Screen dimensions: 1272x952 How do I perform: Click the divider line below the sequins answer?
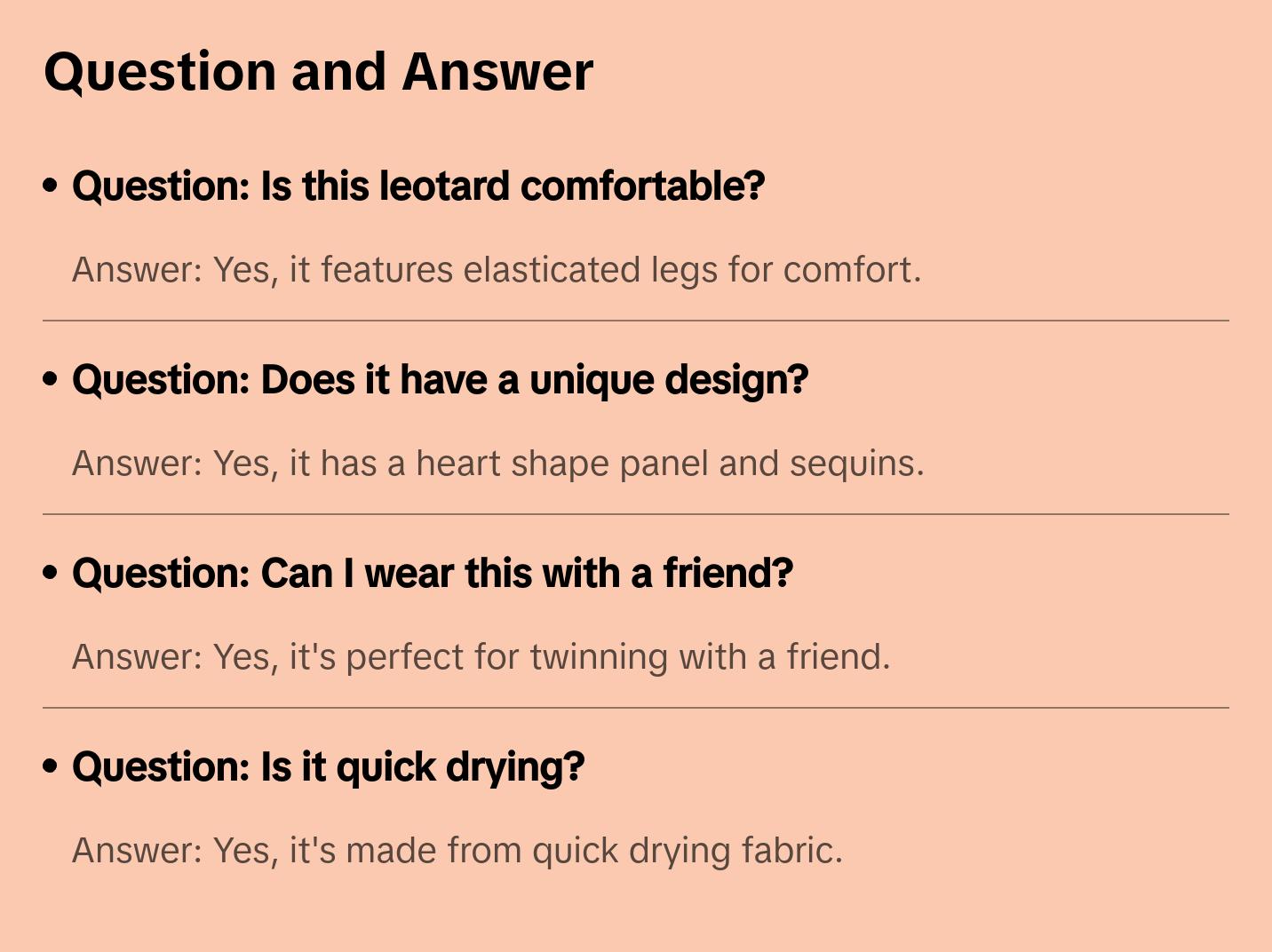tap(635, 514)
